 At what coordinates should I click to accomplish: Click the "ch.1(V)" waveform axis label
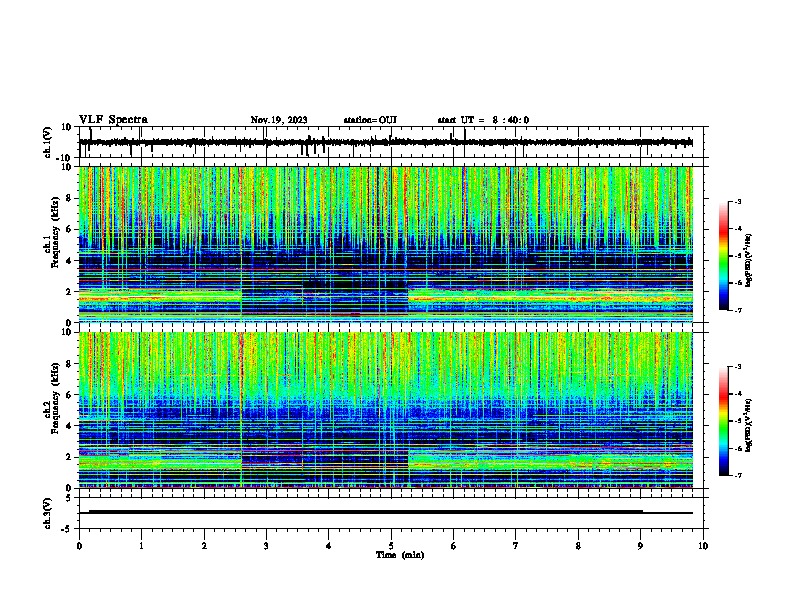click(48, 142)
